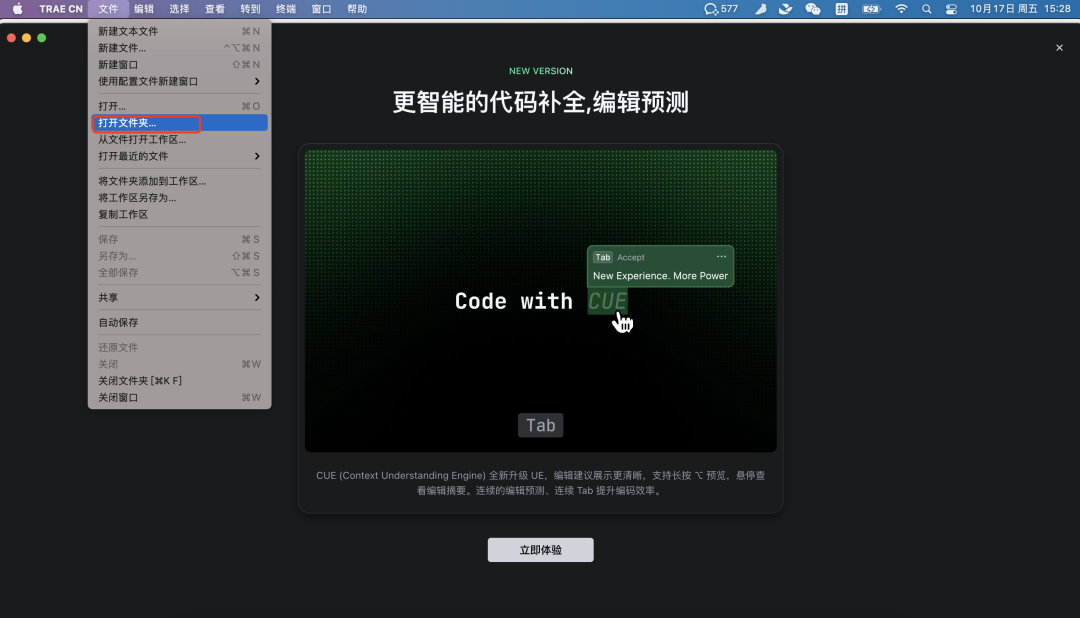Open Control Center icon

pyautogui.click(x=951, y=9)
